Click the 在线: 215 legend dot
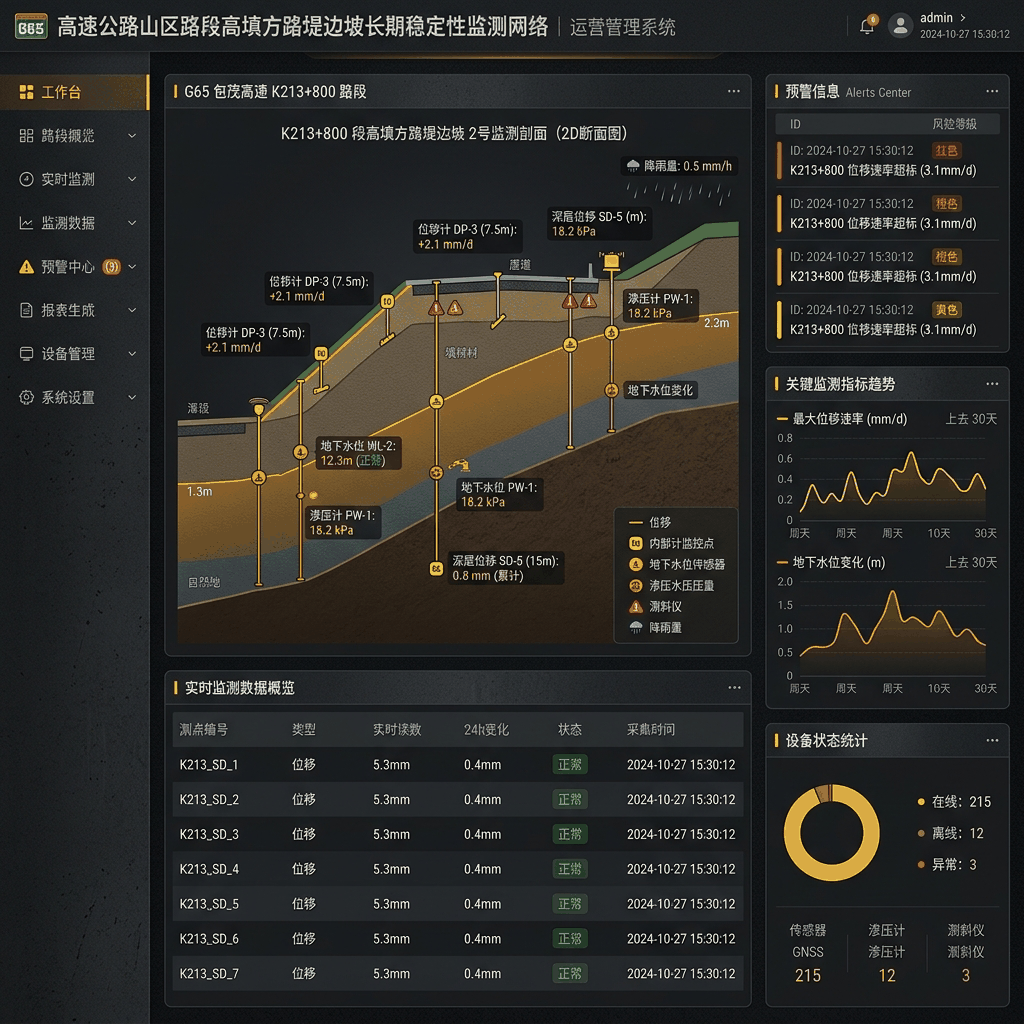The height and width of the screenshot is (1024, 1024). pos(921,802)
